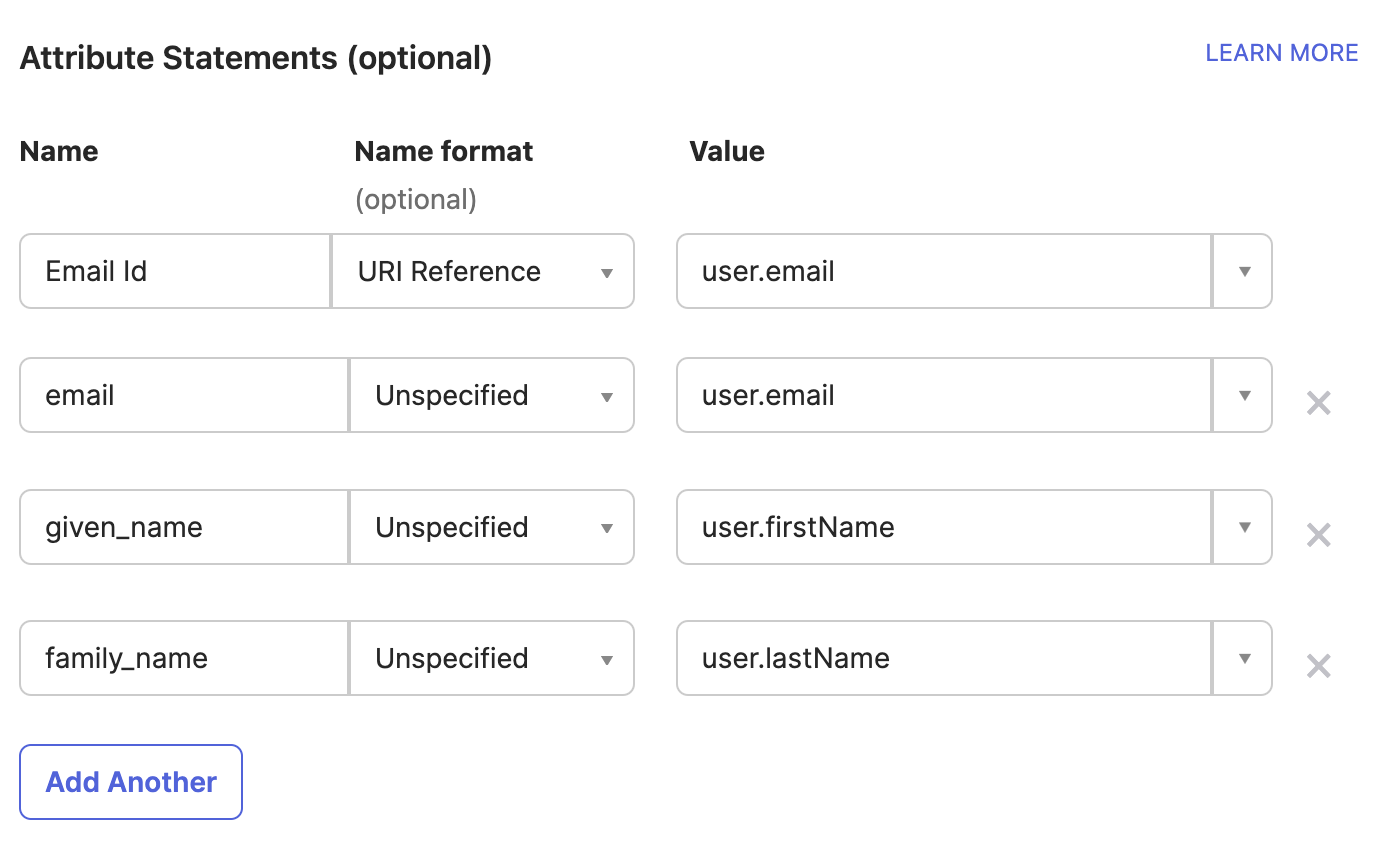Edit the user.email value in email row
Viewport: 1386px width, 854px height.
click(x=944, y=395)
